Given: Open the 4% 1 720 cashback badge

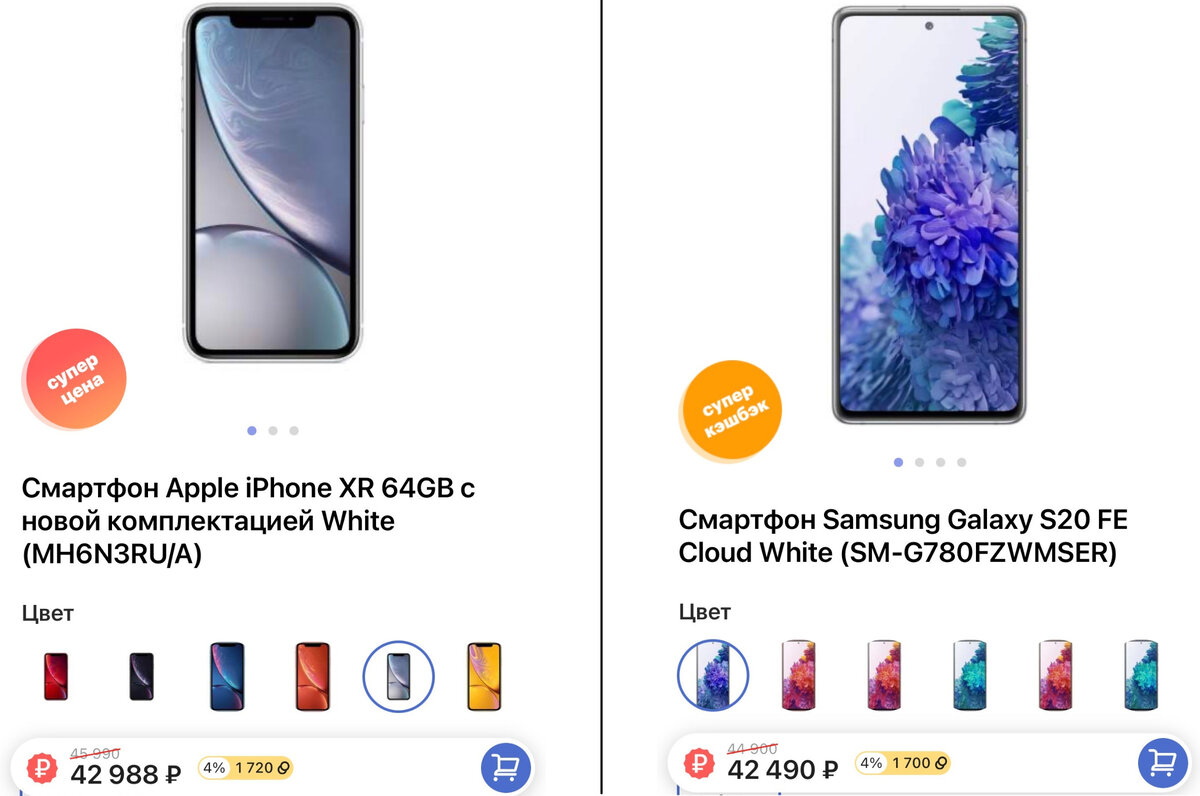Looking at the screenshot, I should (246, 768).
